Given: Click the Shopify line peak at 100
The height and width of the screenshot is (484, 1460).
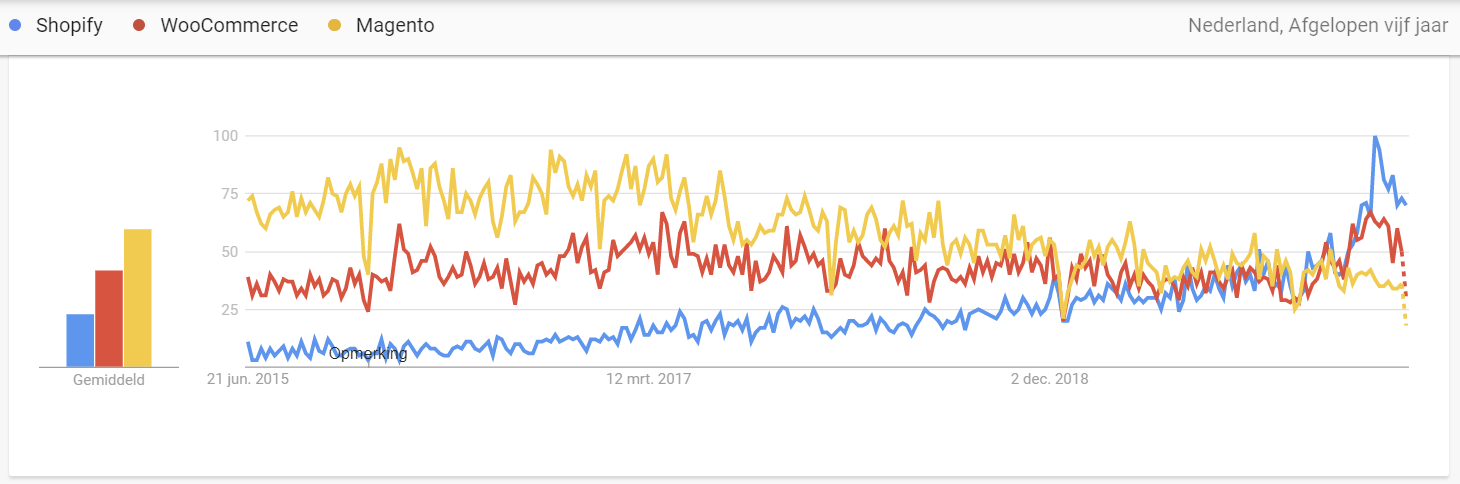Looking at the screenshot, I should tap(1375, 137).
